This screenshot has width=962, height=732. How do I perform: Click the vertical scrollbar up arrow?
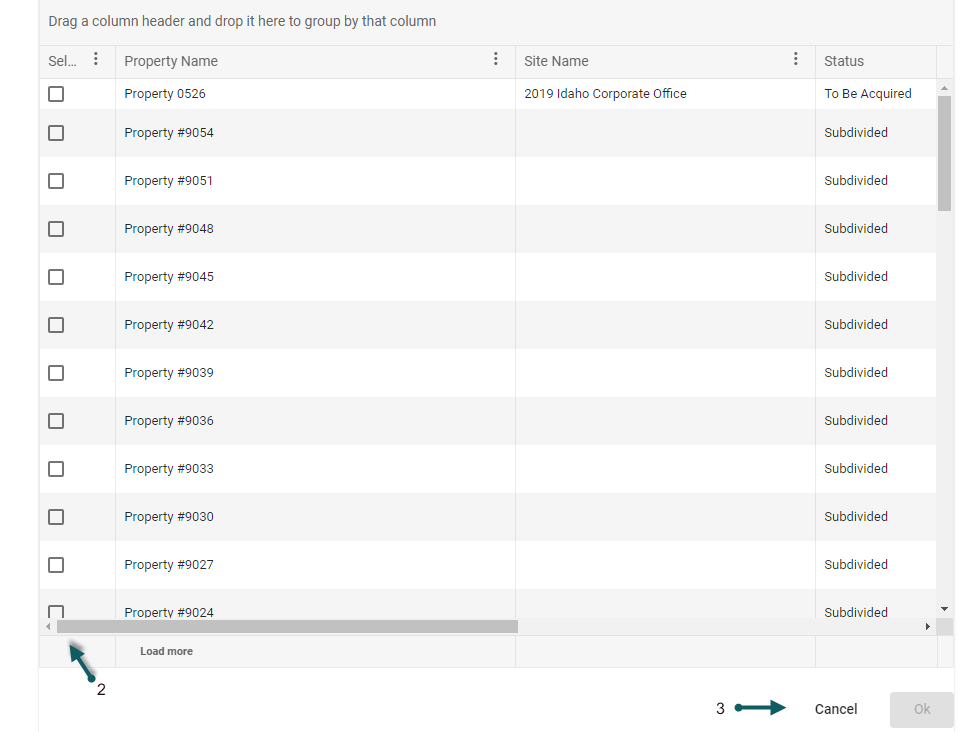pyautogui.click(x=945, y=89)
